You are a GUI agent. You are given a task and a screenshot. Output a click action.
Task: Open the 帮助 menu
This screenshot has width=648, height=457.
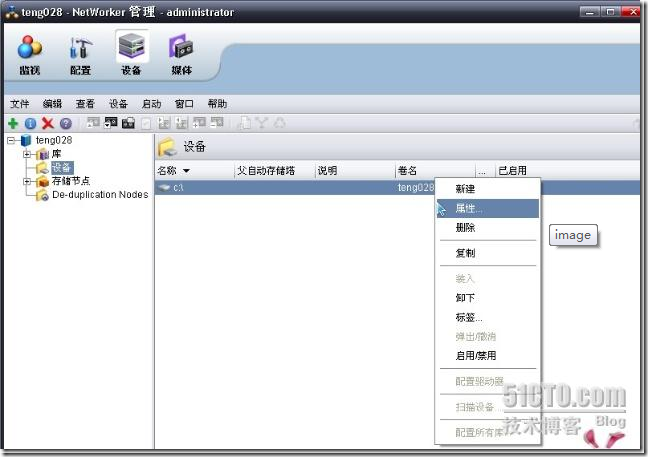pyautogui.click(x=217, y=104)
